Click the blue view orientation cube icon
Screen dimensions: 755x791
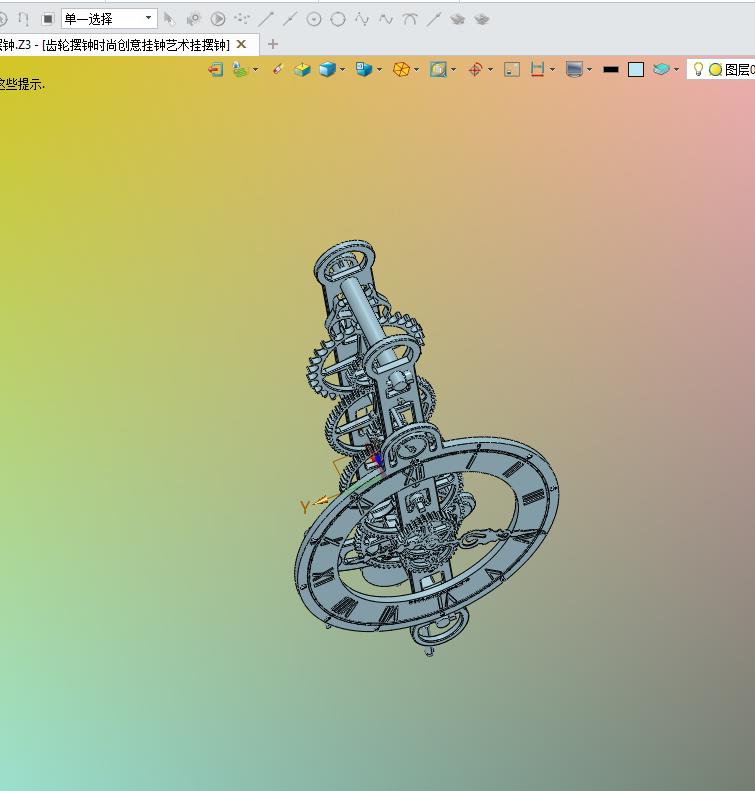pyautogui.click(x=364, y=69)
